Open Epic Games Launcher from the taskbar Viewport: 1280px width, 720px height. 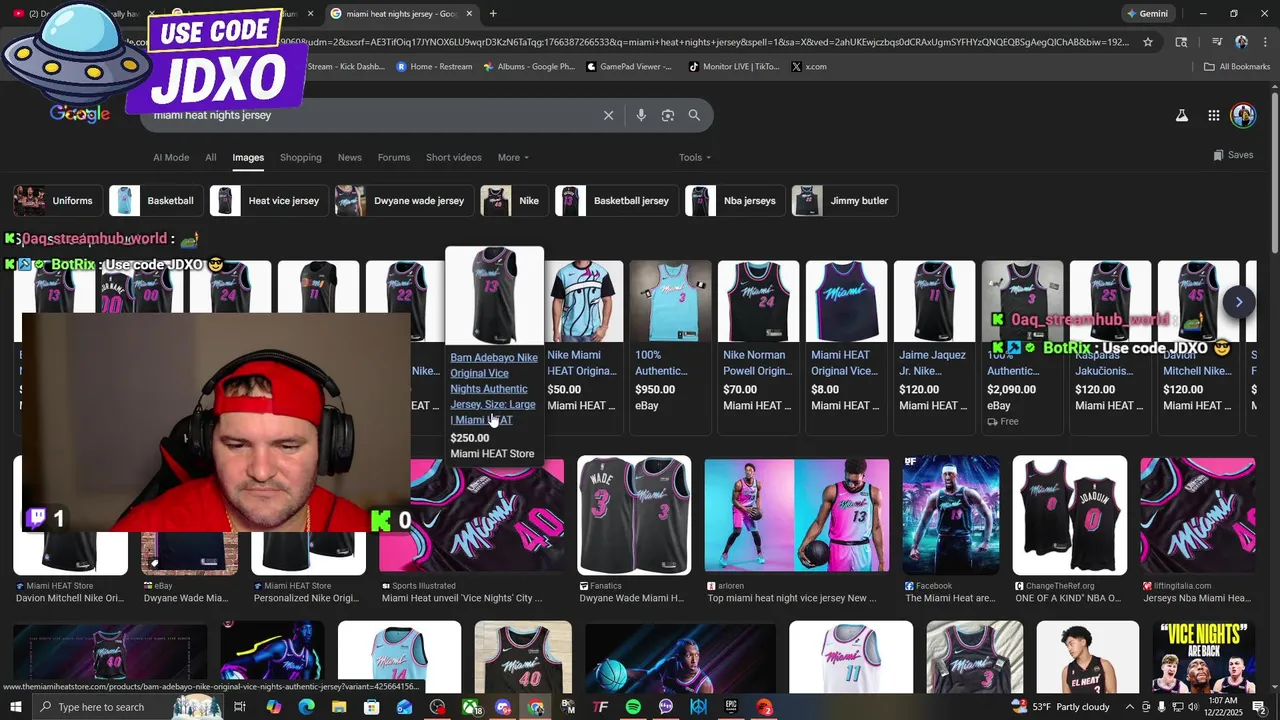(x=731, y=707)
